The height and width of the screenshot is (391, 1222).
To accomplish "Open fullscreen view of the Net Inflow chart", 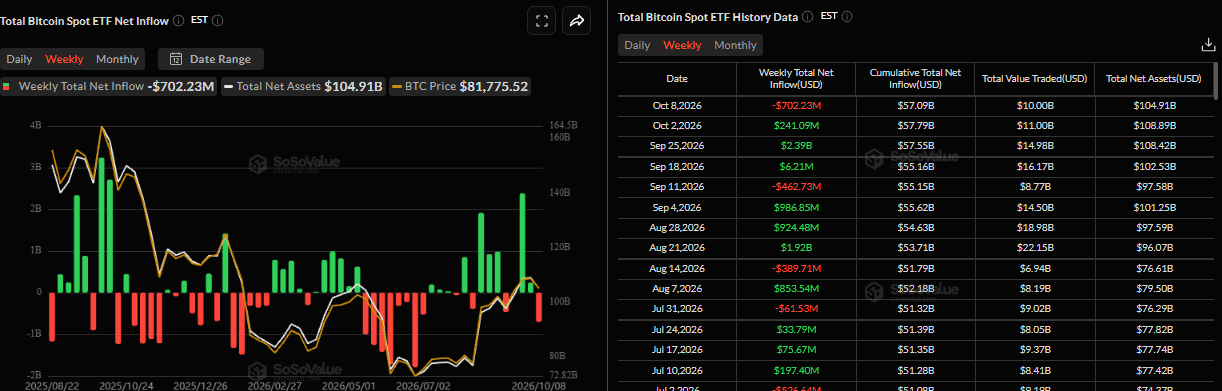I will tap(541, 20).
